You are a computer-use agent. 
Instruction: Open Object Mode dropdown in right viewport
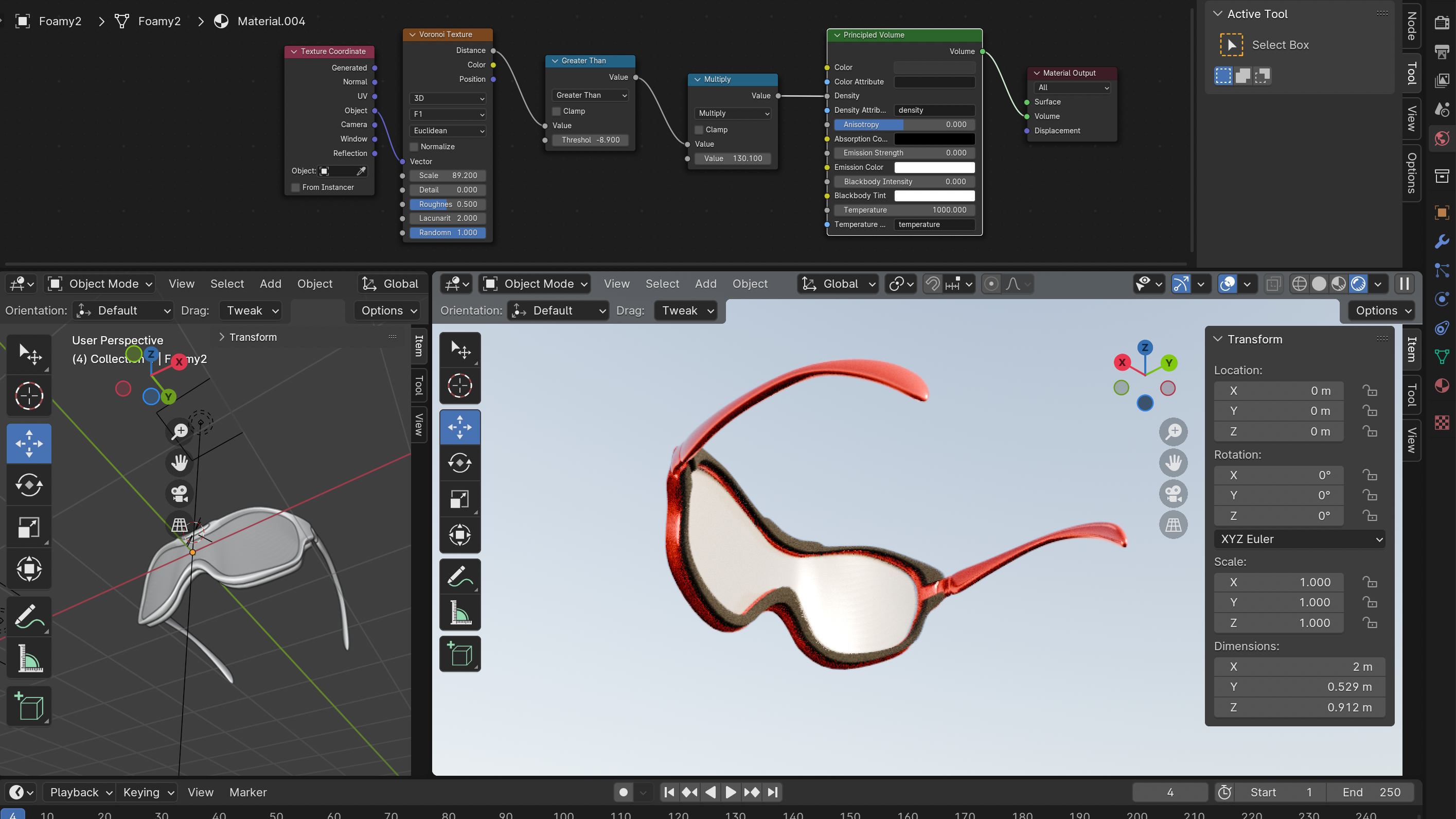[x=535, y=284]
